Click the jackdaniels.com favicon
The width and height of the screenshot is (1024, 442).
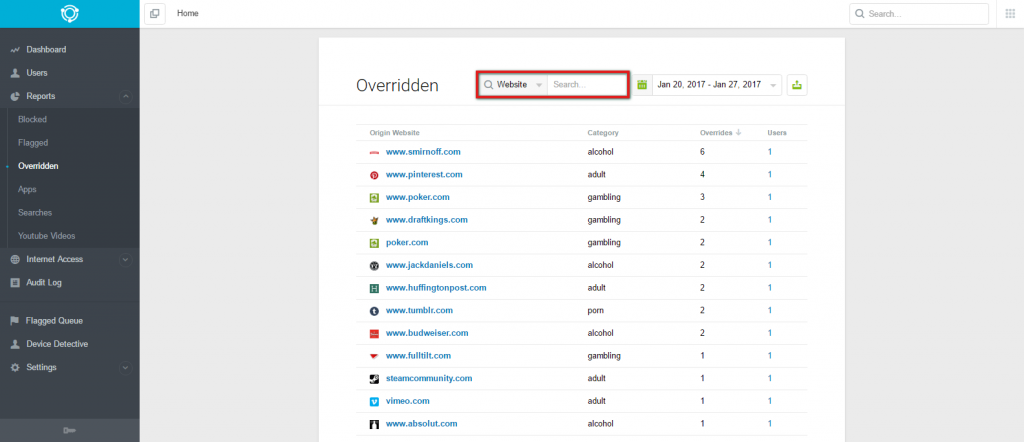374,266
